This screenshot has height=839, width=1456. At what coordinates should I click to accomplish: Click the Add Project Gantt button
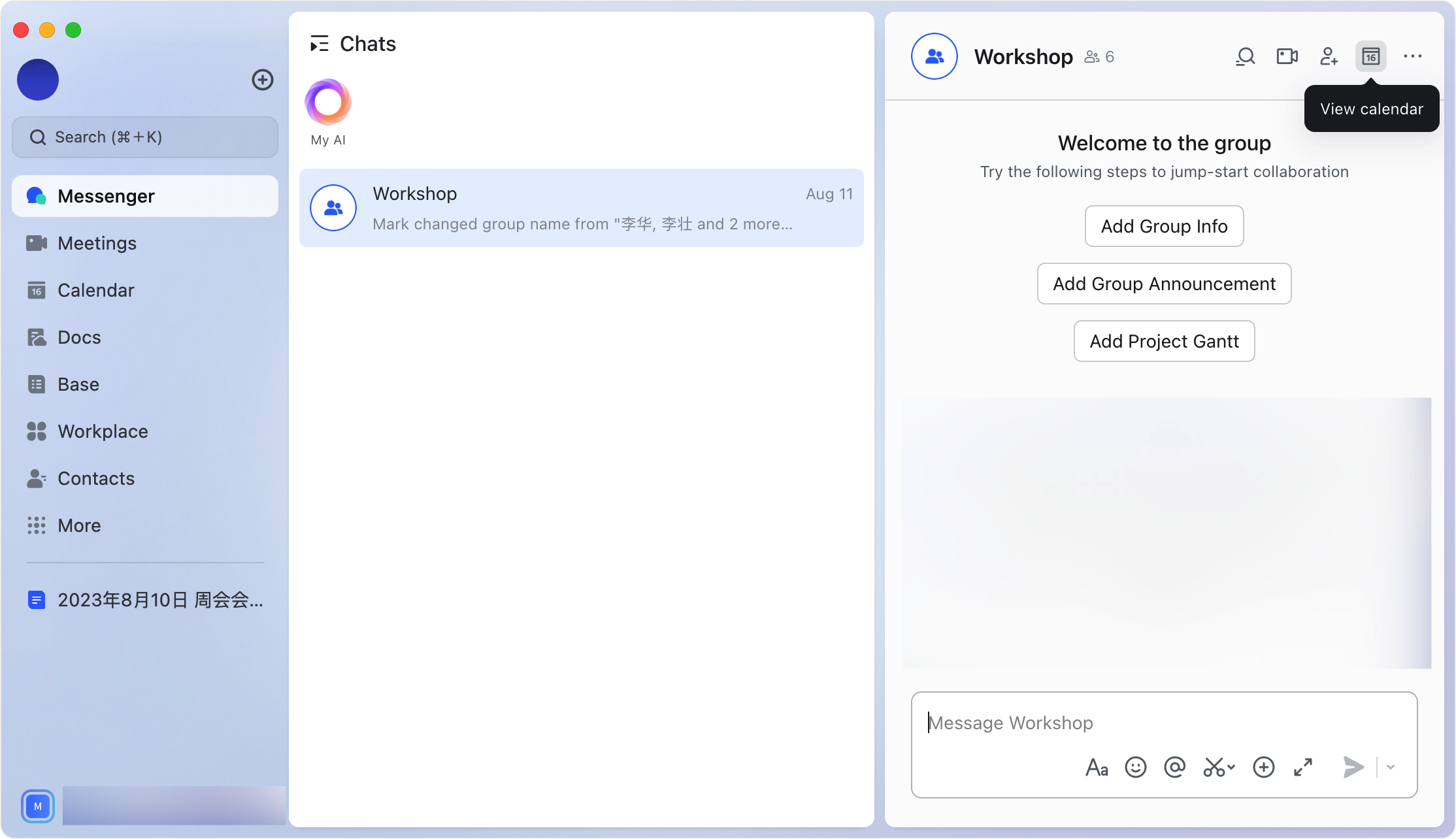coord(1164,341)
